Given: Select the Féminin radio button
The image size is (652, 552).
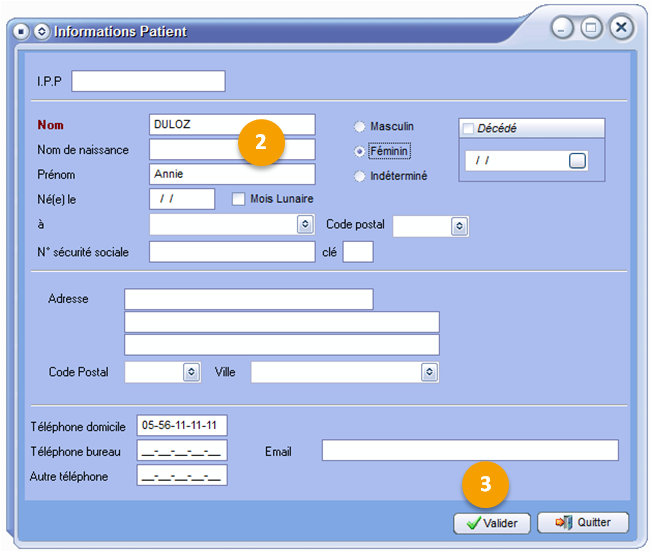Looking at the screenshot, I should pyautogui.click(x=359, y=151).
